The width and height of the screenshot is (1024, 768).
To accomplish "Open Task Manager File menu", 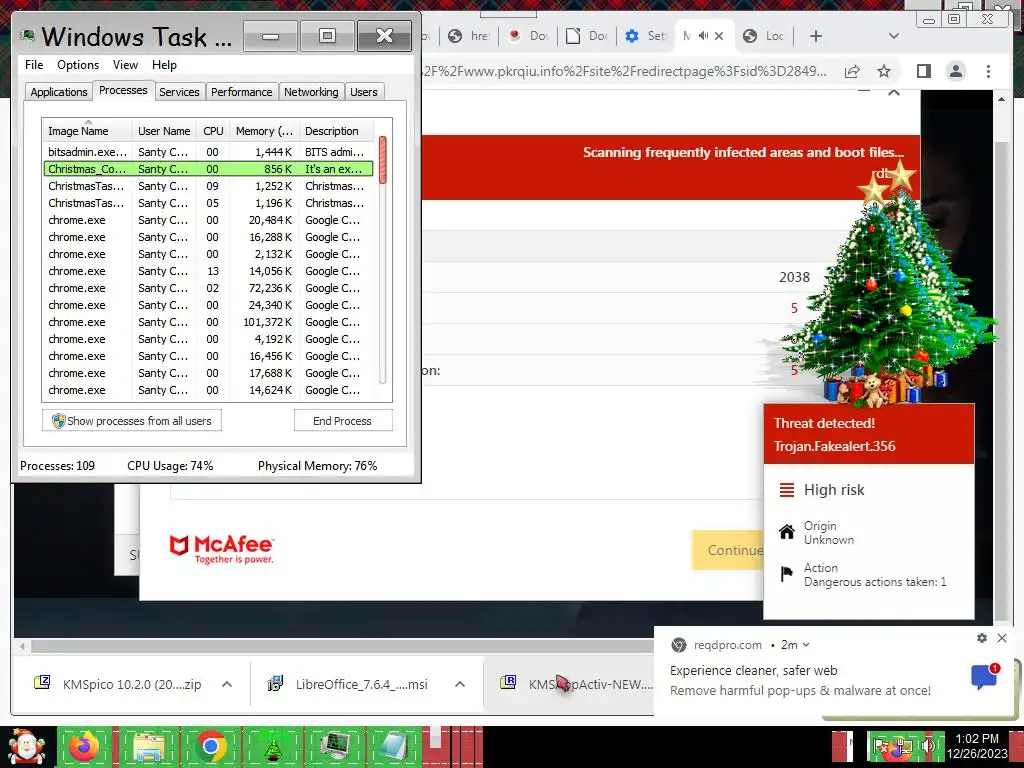I will [34, 65].
